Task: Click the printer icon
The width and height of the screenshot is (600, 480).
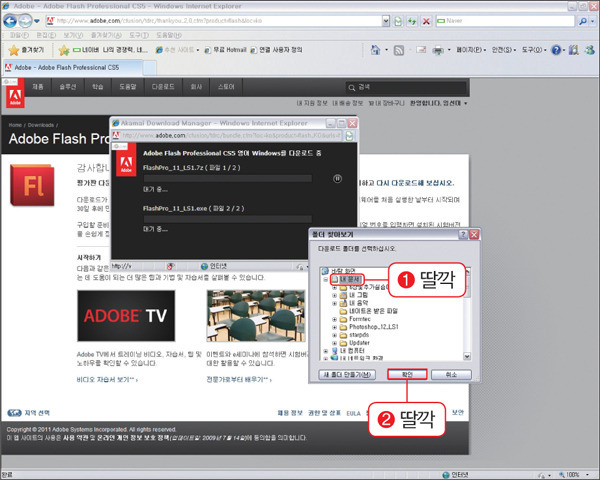Action: (x=437, y=50)
